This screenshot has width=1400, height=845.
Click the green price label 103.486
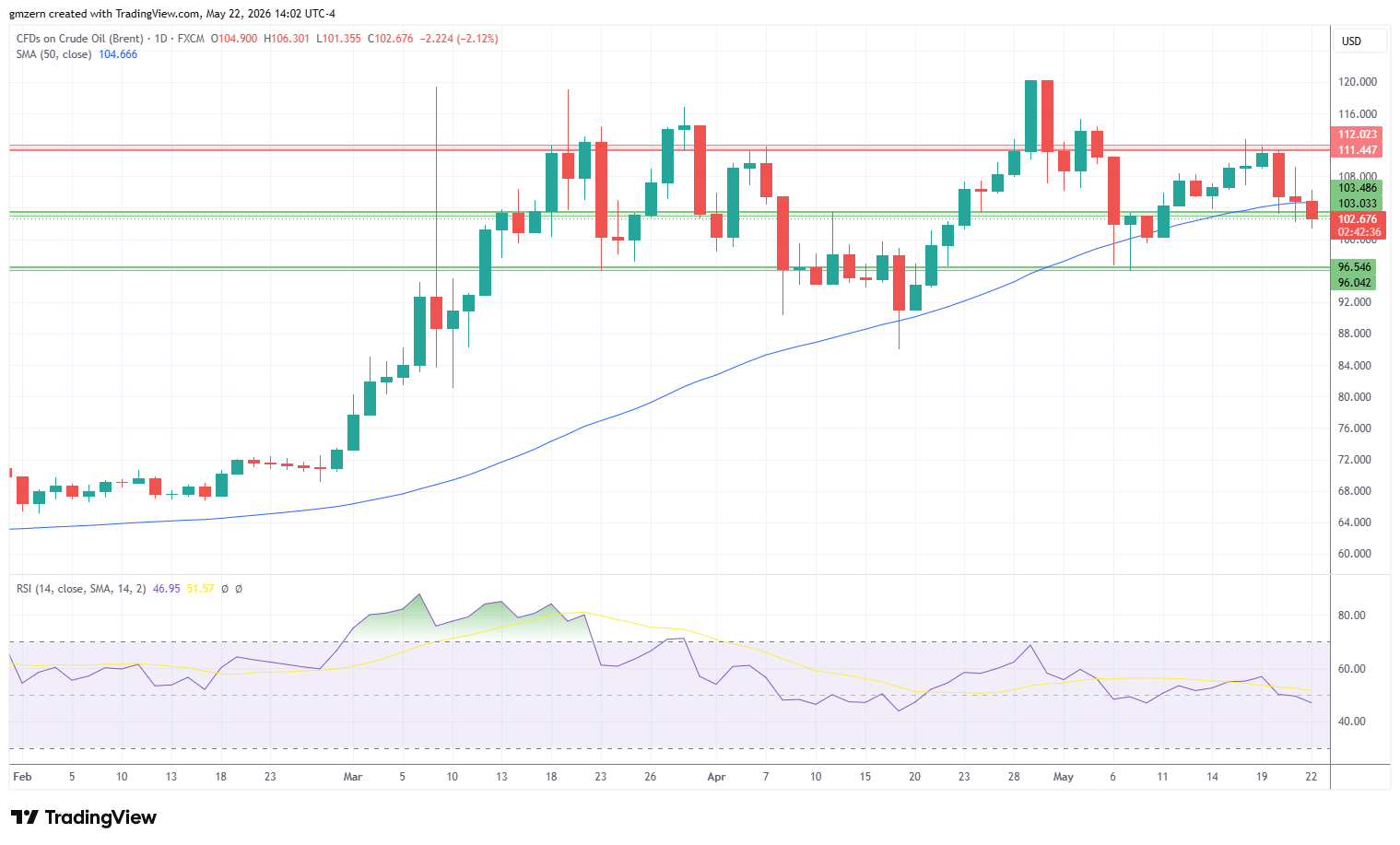[x=1358, y=188]
